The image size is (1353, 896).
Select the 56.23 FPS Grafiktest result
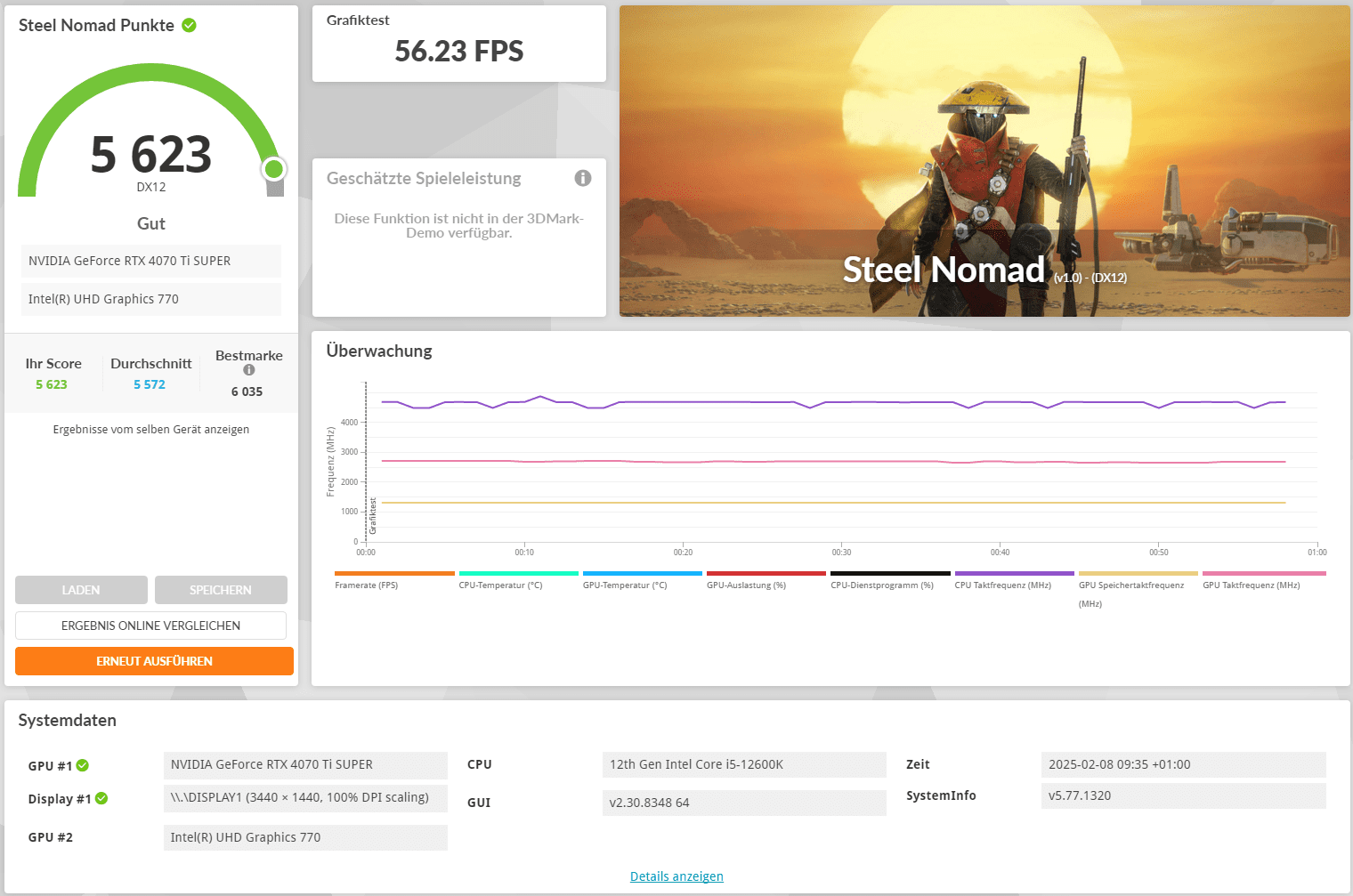(x=459, y=51)
